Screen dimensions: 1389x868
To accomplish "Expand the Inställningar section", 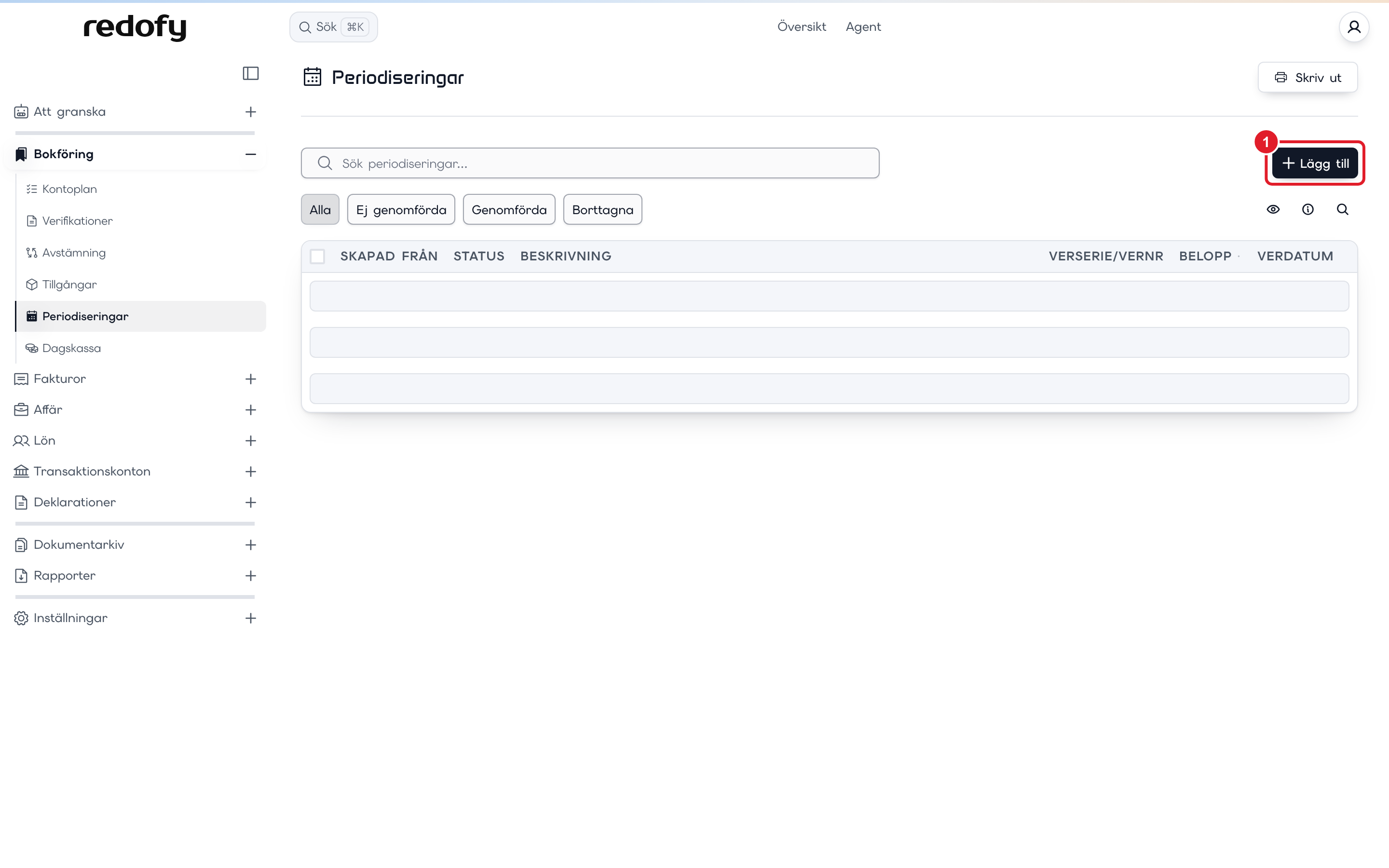I will pos(251,618).
